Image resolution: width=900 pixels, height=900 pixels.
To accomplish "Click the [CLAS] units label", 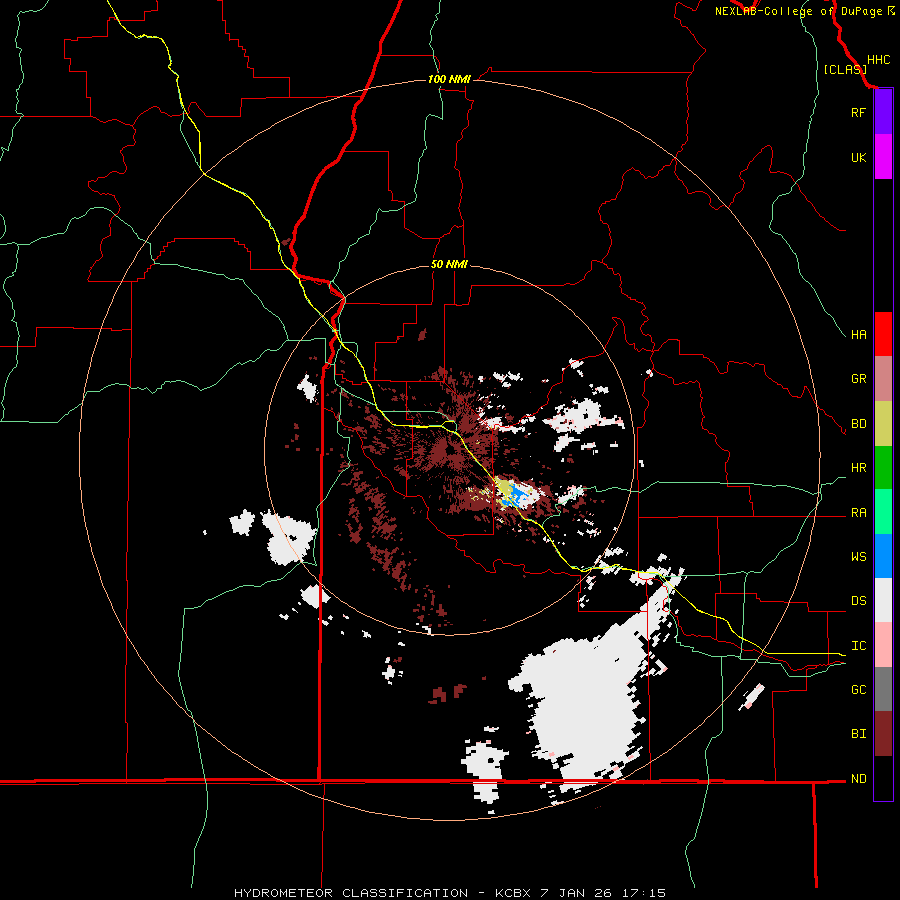I will tap(845, 69).
